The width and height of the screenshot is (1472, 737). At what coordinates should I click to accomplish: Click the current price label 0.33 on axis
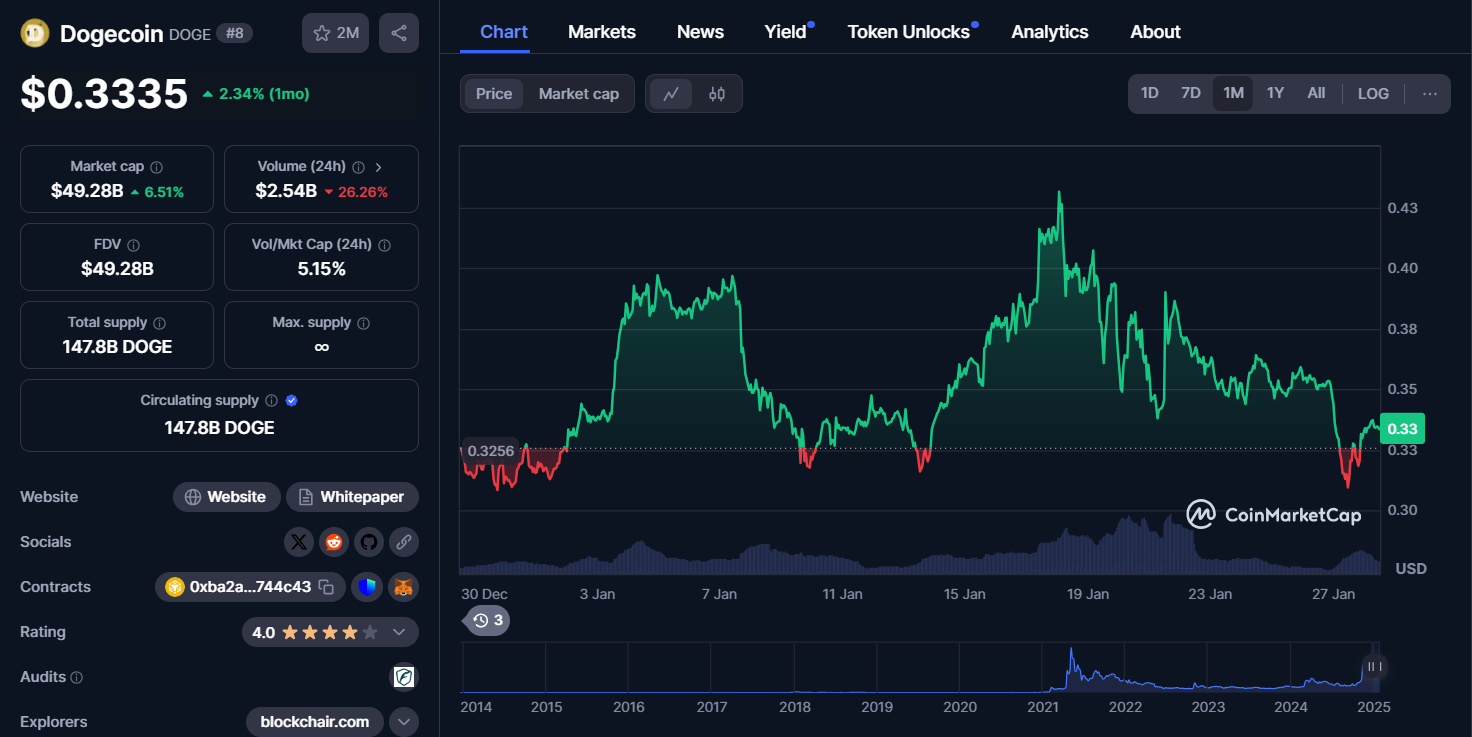[1402, 429]
